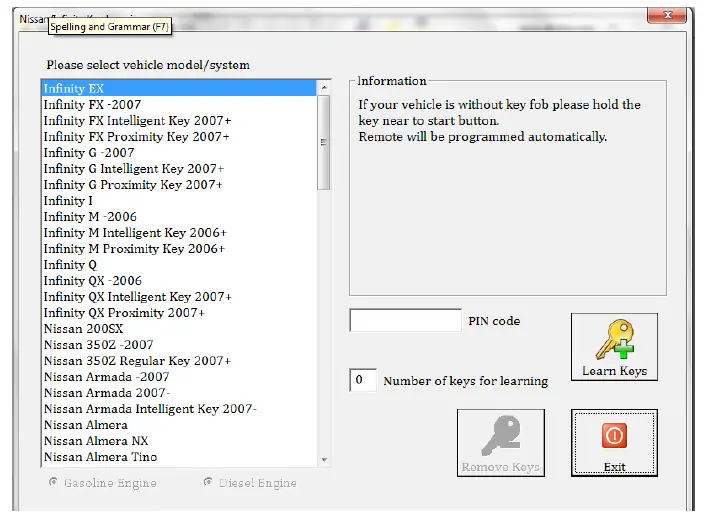The height and width of the screenshot is (528, 703).
Task: Select Infinity Q model
Action: 179,264
